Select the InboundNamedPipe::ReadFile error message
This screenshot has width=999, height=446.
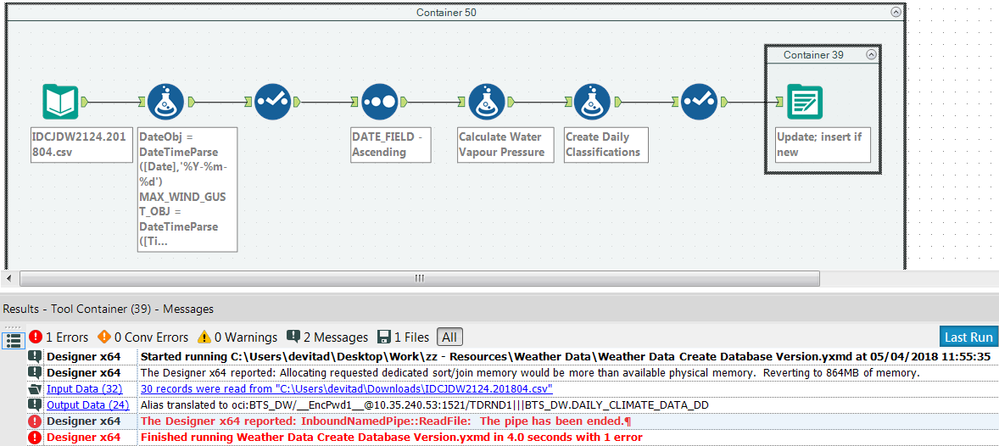[x=385, y=421]
